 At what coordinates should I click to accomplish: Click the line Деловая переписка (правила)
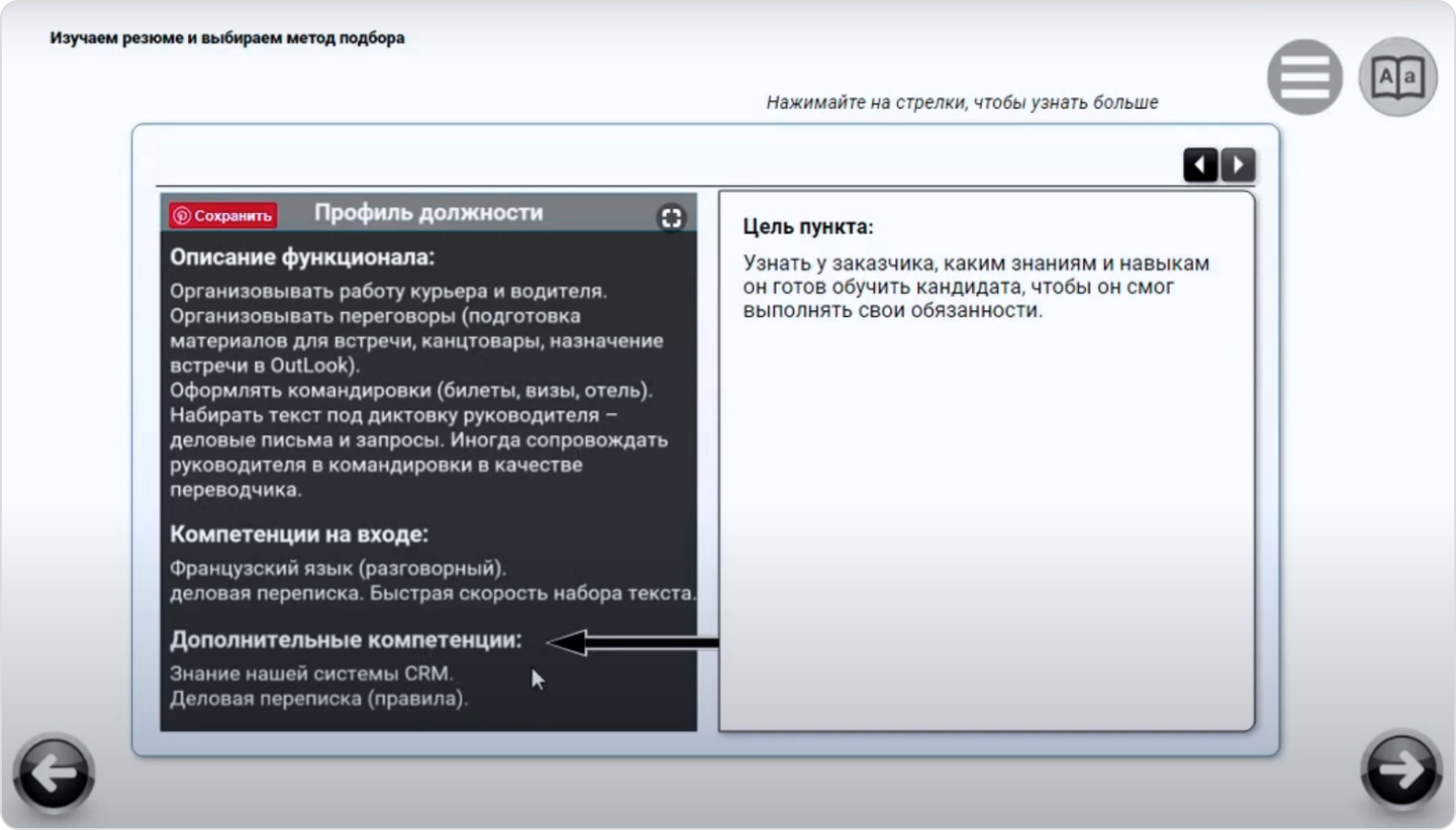point(319,699)
